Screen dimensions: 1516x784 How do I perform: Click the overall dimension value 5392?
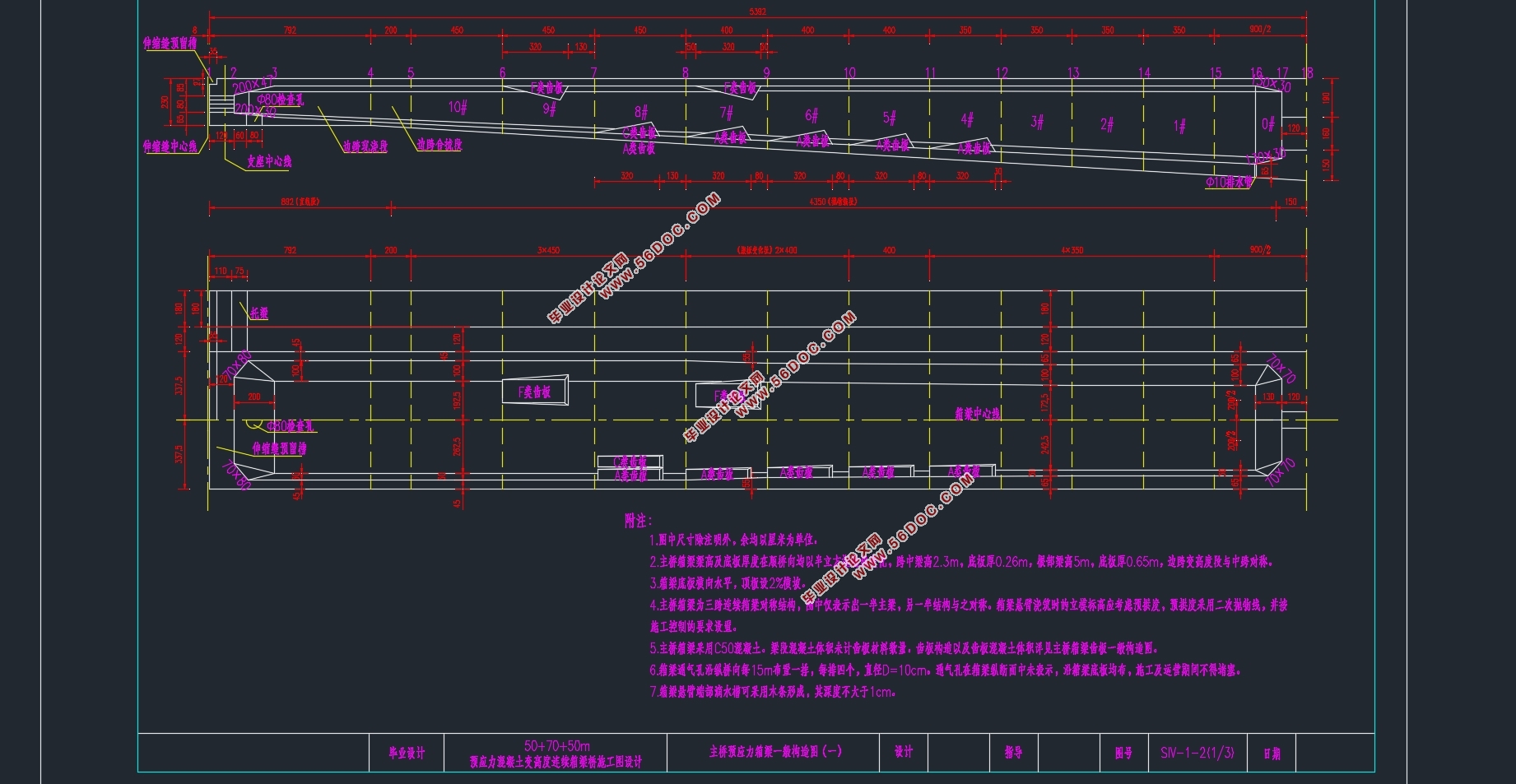coord(758,12)
